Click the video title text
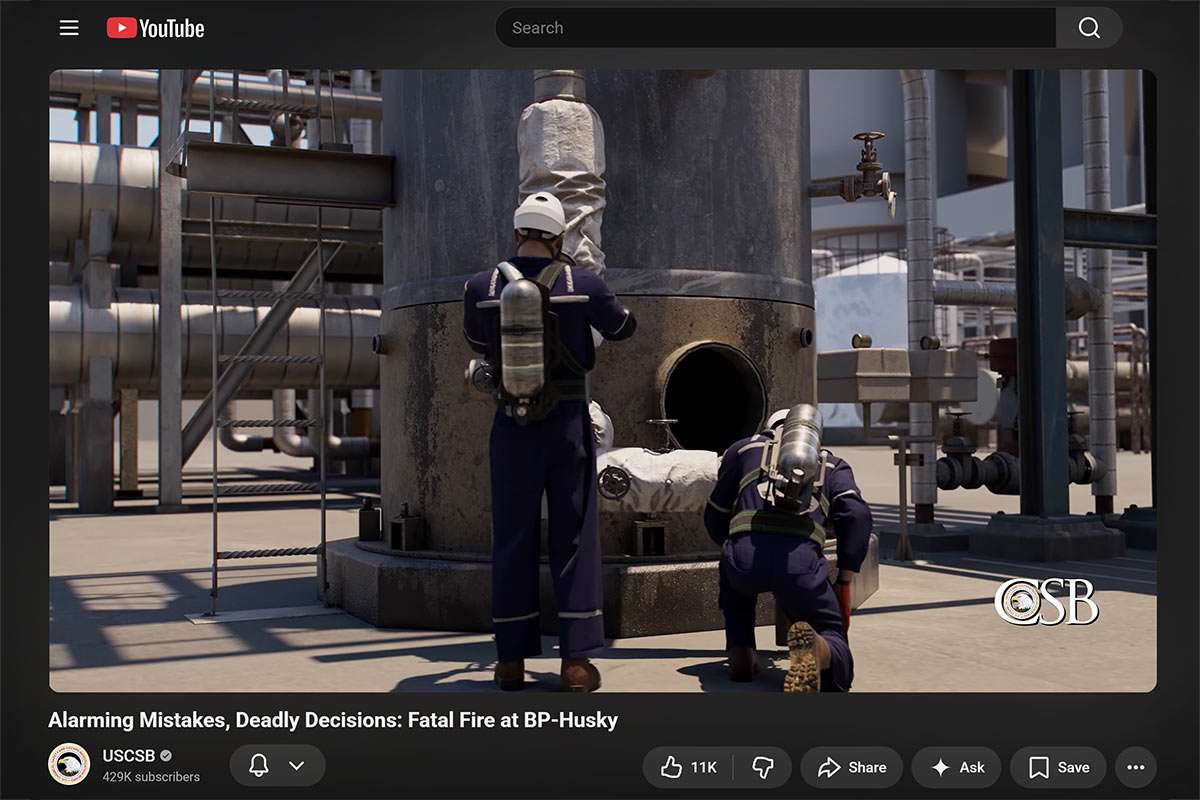The image size is (1200, 800). (x=333, y=720)
